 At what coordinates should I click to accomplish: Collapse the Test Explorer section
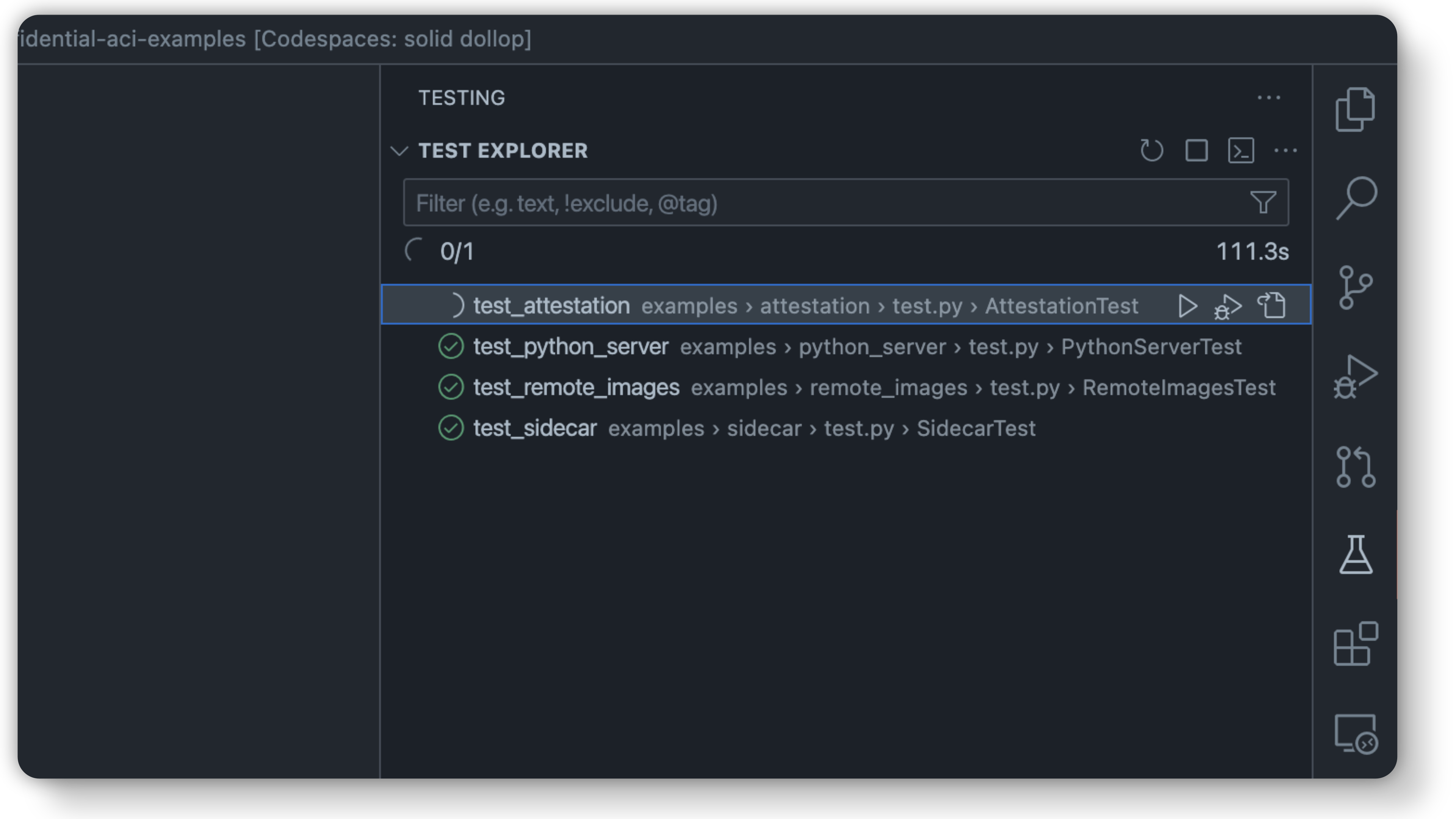(399, 151)
